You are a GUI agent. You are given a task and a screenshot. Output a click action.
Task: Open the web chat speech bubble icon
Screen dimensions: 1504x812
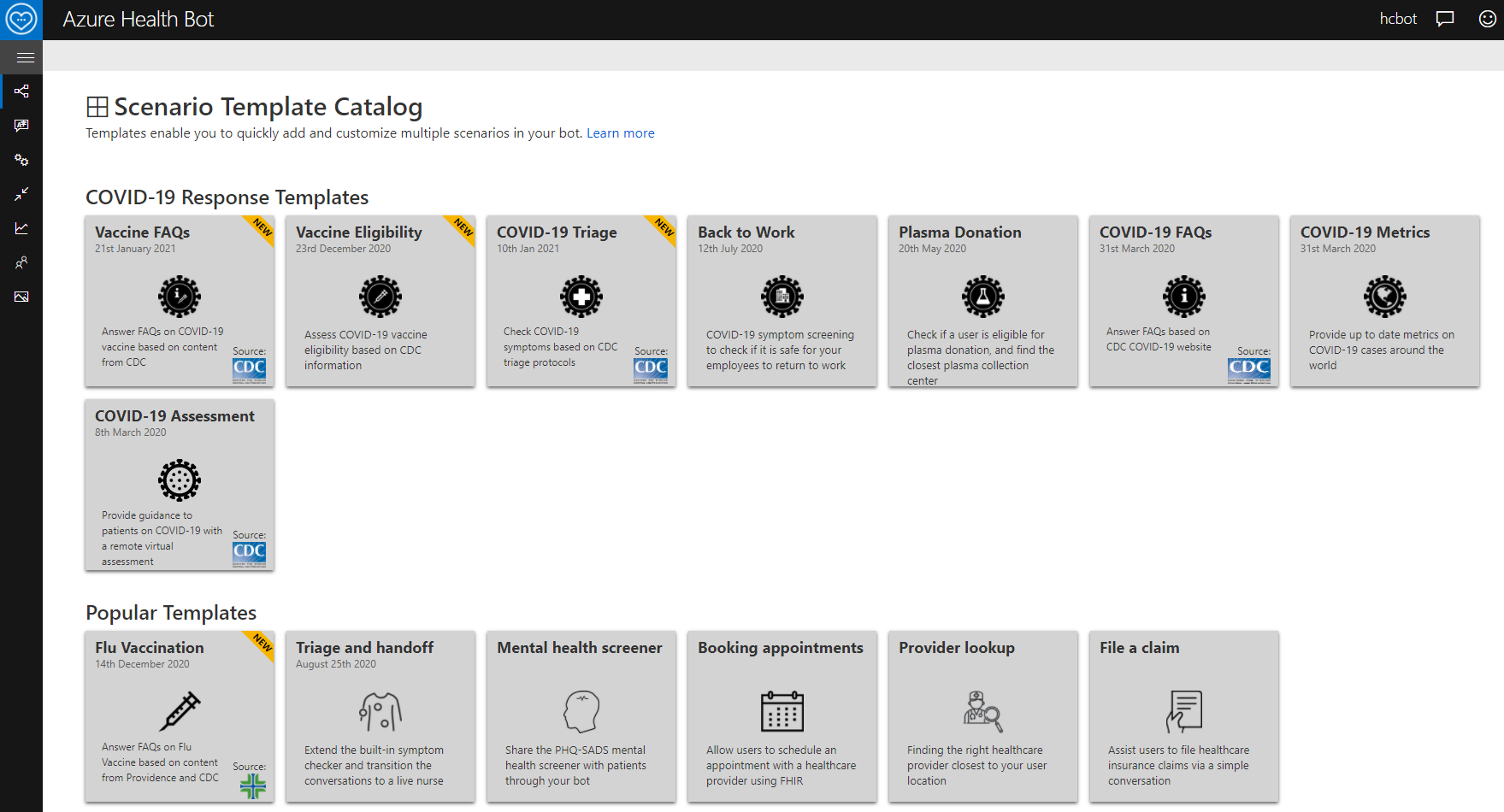pyautogui.click(x=1445, y=19)
